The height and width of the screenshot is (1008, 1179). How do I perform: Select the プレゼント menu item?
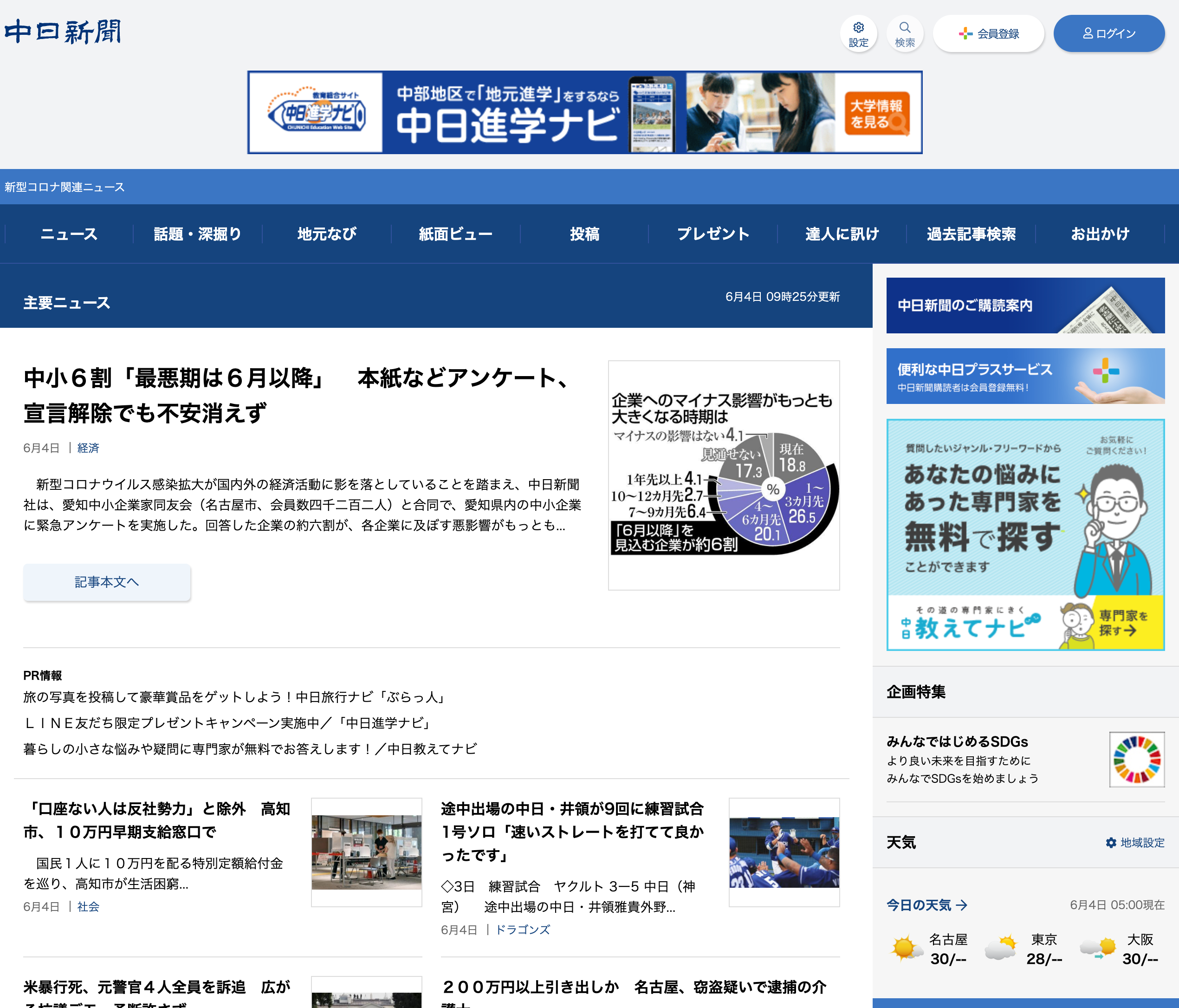pyautogui.click(x=713, y=234)
